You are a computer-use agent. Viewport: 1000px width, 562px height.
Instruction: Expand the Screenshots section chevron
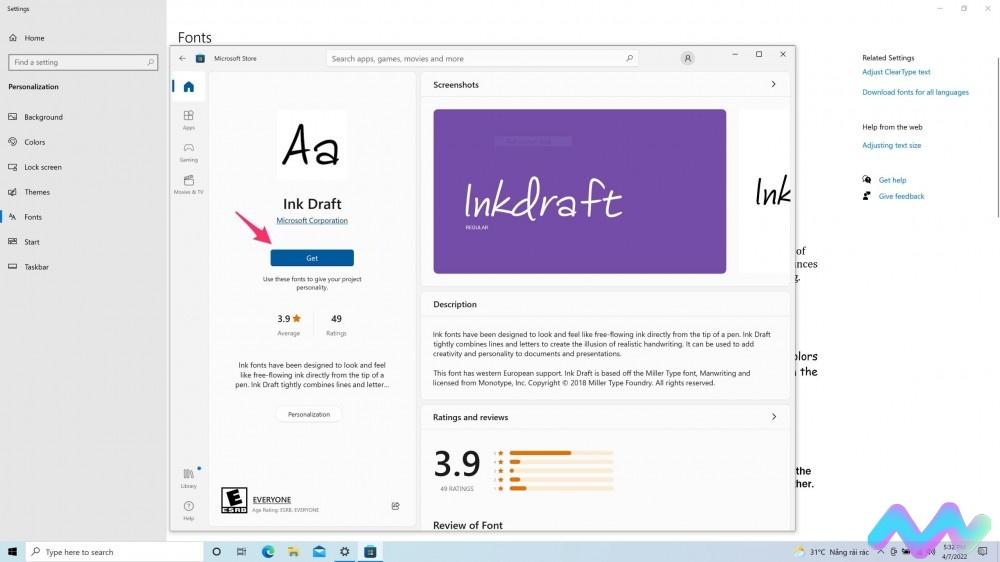pos(774,84)
